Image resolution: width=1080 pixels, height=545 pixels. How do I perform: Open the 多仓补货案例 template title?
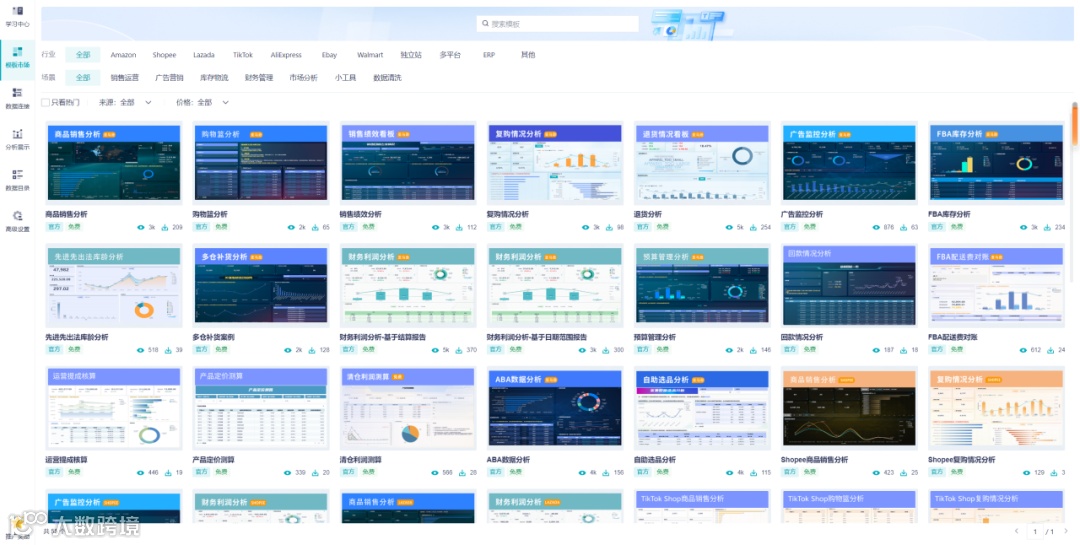(214, 338)
